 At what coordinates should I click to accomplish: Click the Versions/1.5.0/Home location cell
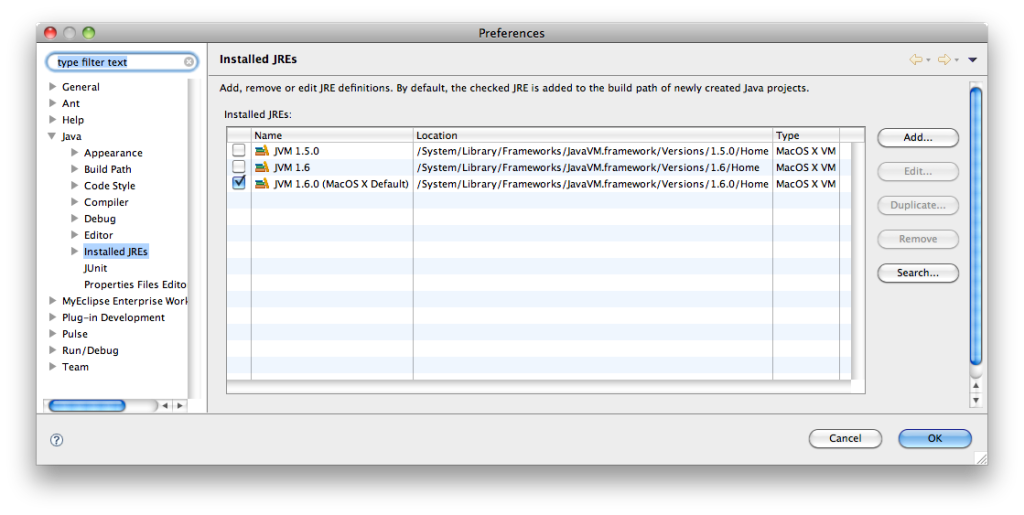pyautogui.click(x=592, y=151)
